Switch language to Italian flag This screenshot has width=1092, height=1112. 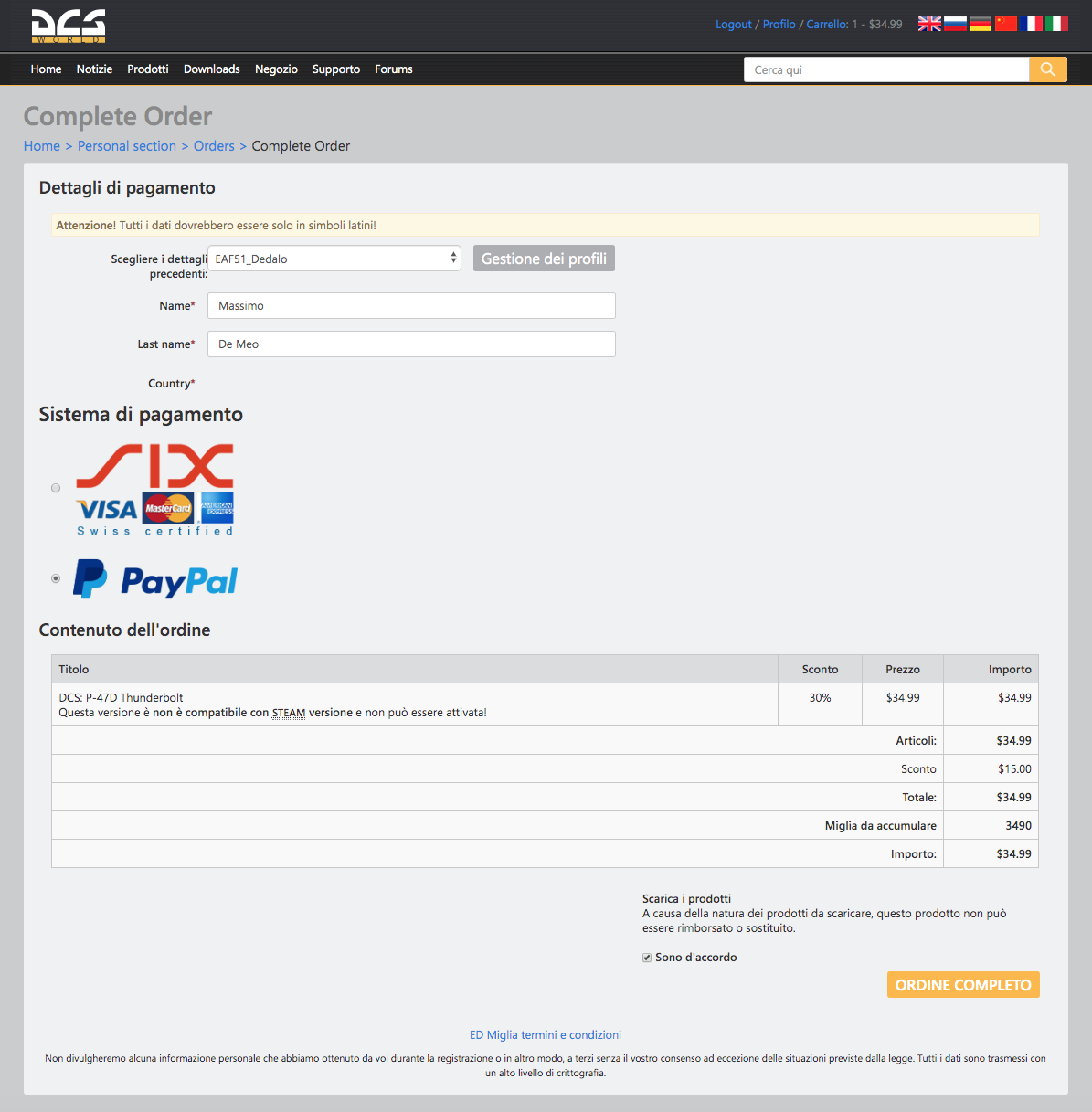[1056, 24]
